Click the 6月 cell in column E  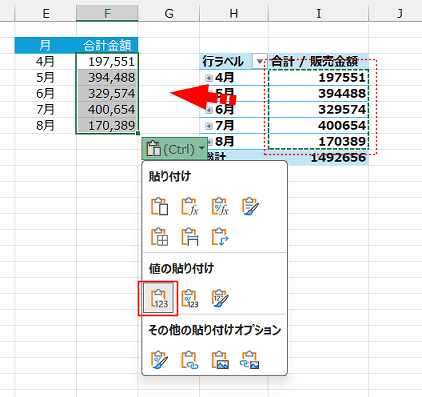click(x=45, y=94)
